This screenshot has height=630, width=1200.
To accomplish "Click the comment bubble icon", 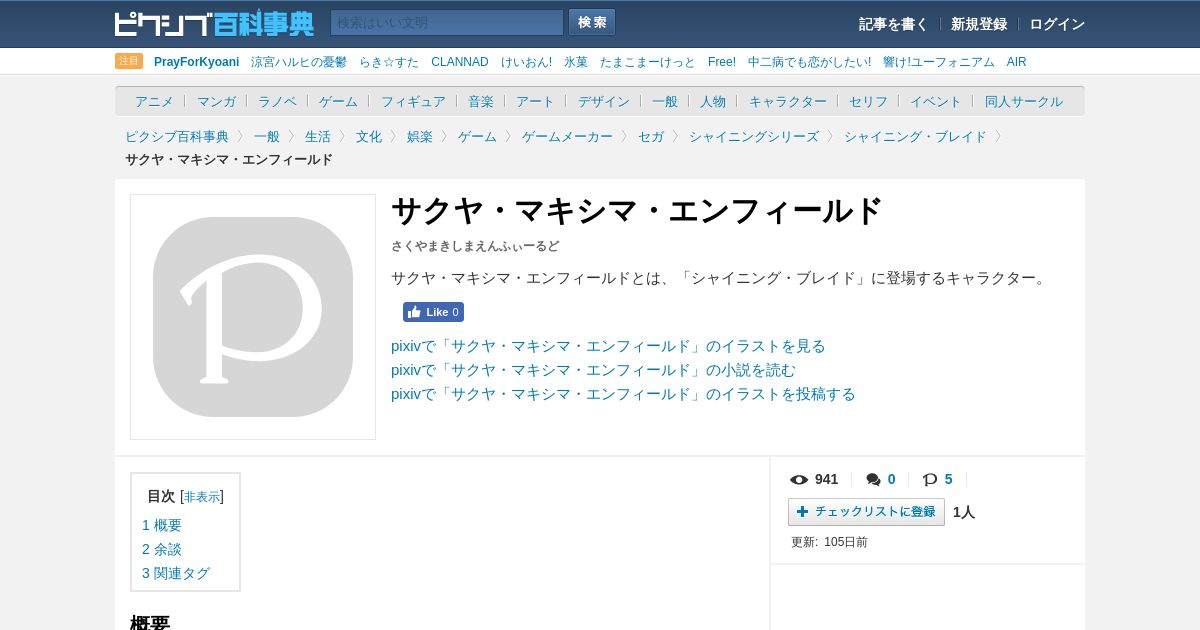I will tap(874, 479).
